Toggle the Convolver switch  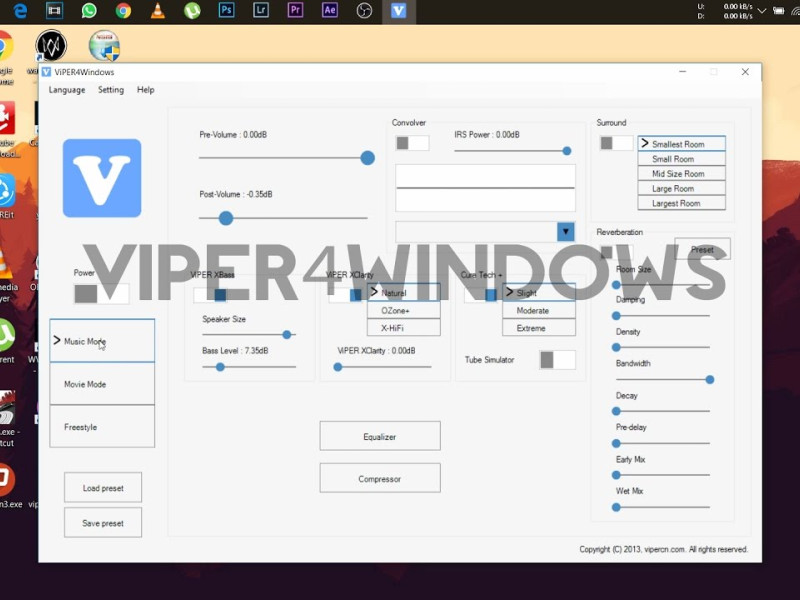click(412, 143)
